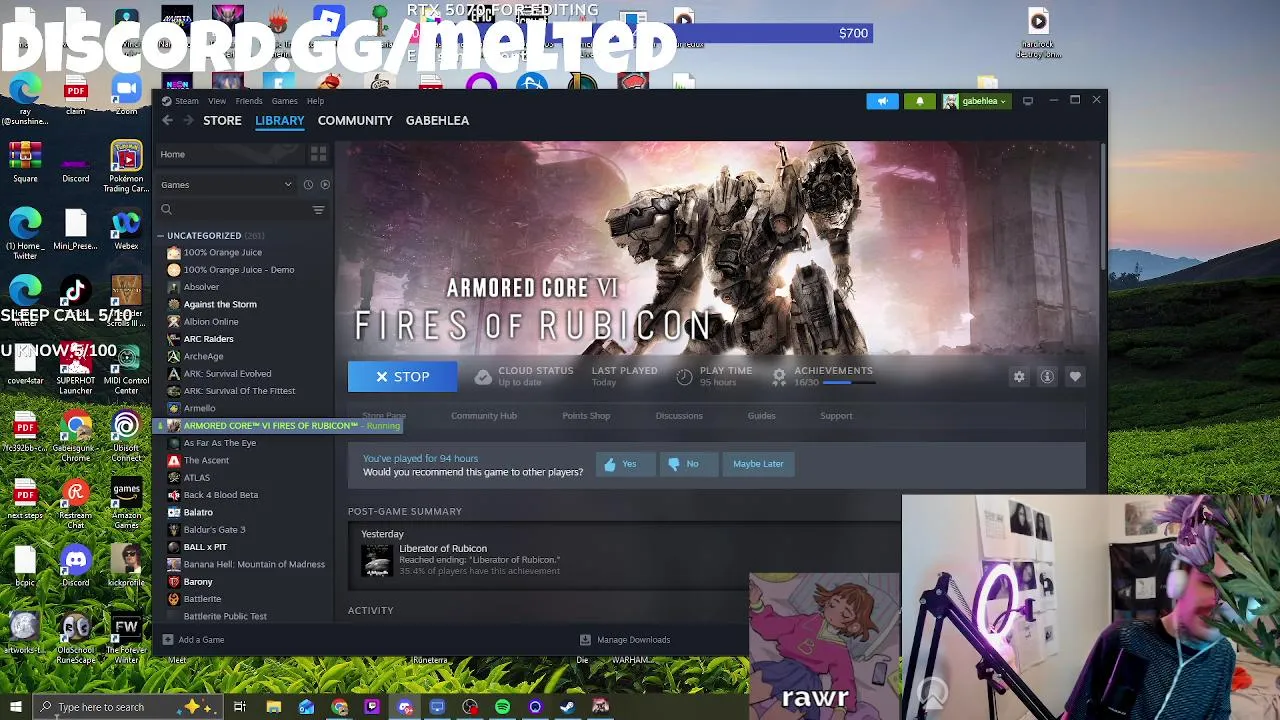Open the gabehlea account dropdown
The image size is (1280, 720).
975,101
